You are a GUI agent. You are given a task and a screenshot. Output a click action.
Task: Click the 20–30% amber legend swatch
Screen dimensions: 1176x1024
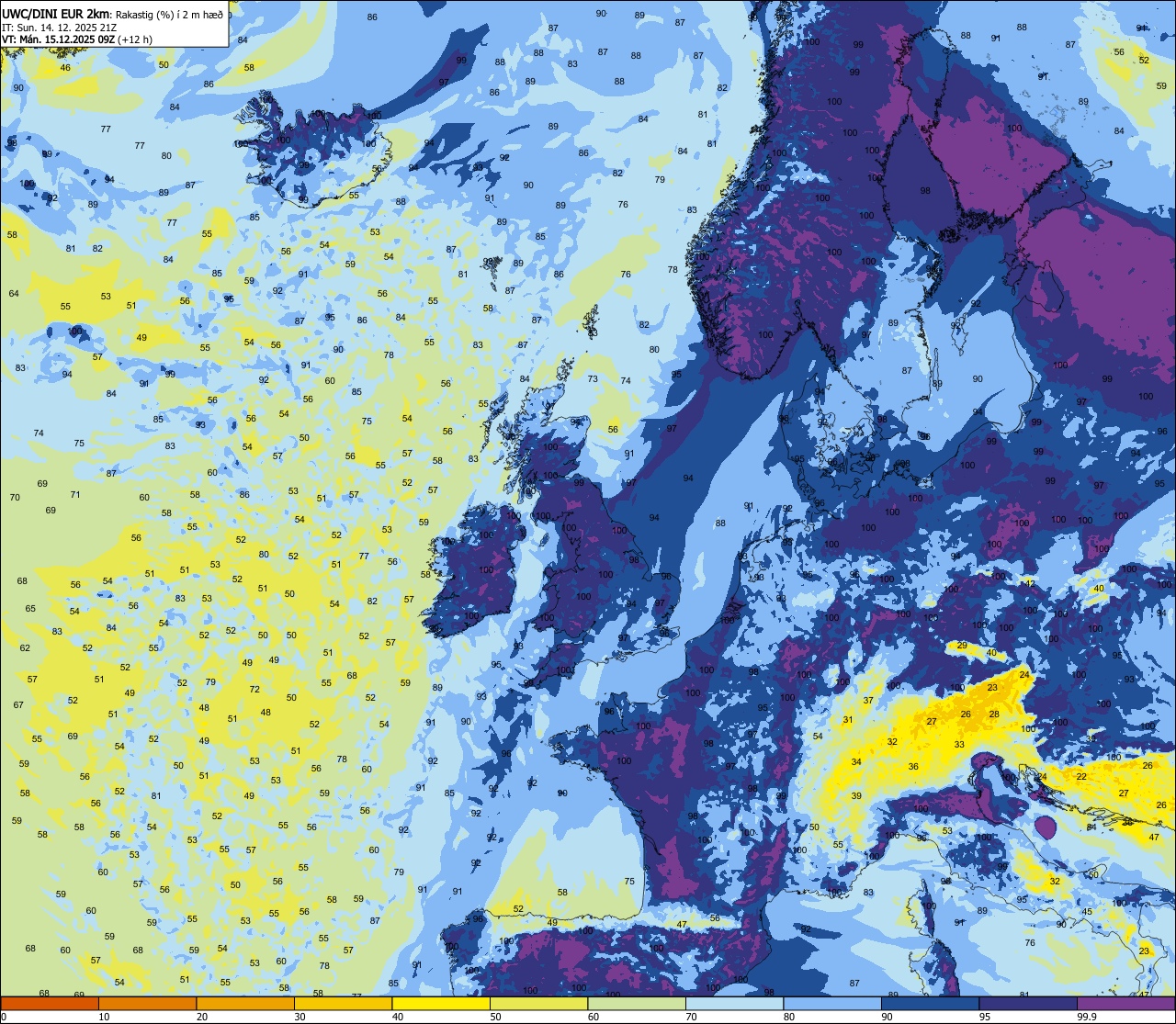pos(245,1003)
